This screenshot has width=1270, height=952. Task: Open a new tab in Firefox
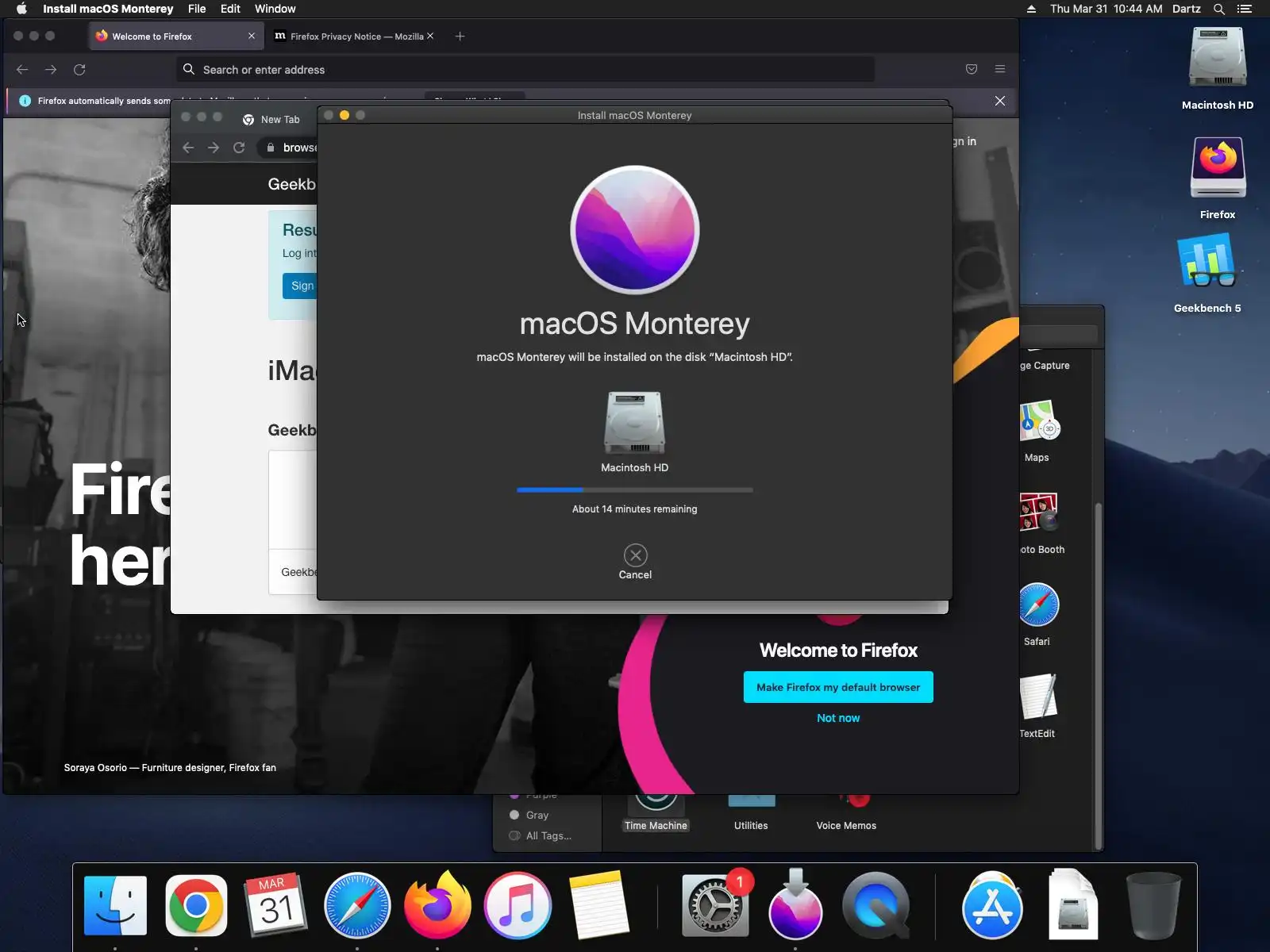coord(460,36)
